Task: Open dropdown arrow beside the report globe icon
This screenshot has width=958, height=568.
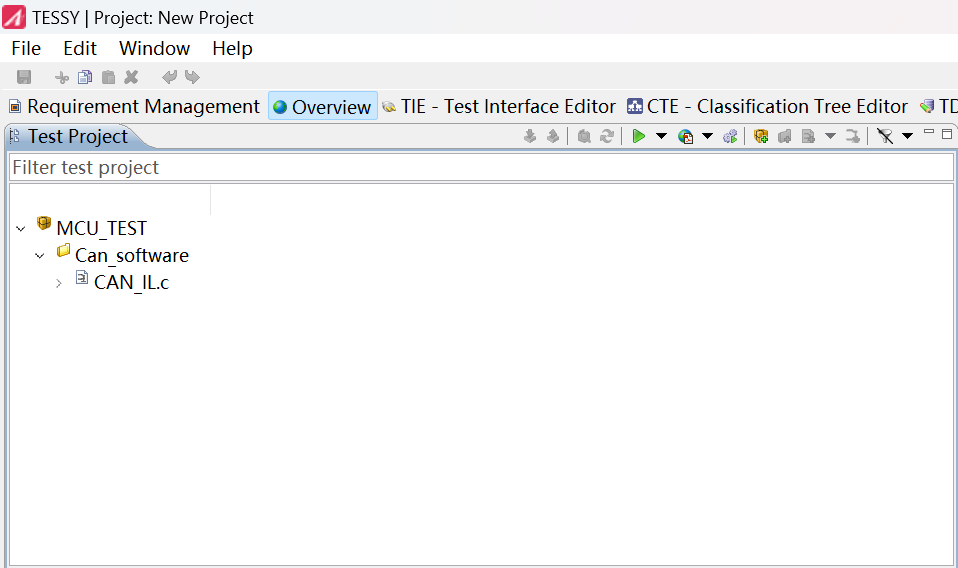Action: click(x=708, y=136)
